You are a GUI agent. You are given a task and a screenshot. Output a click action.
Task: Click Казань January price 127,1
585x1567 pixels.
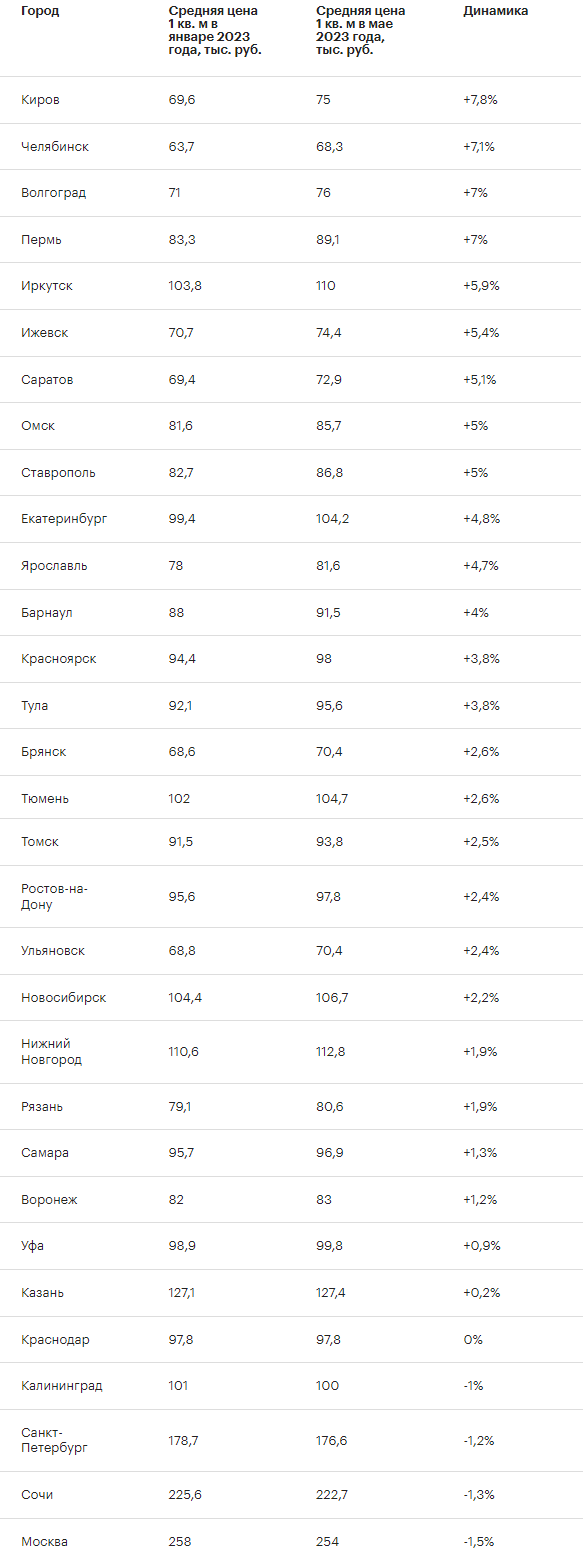184,1293
